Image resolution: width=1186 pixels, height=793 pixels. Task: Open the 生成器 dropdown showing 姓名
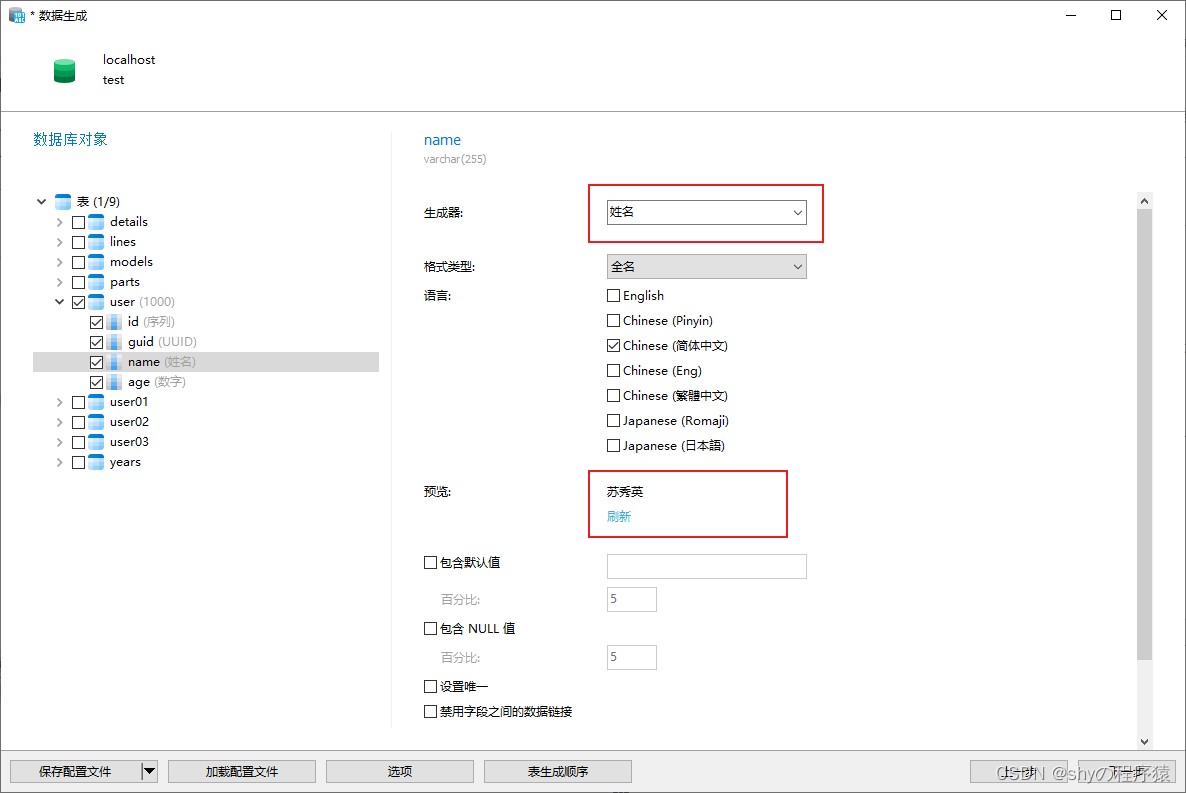click(x=706, y=212)
